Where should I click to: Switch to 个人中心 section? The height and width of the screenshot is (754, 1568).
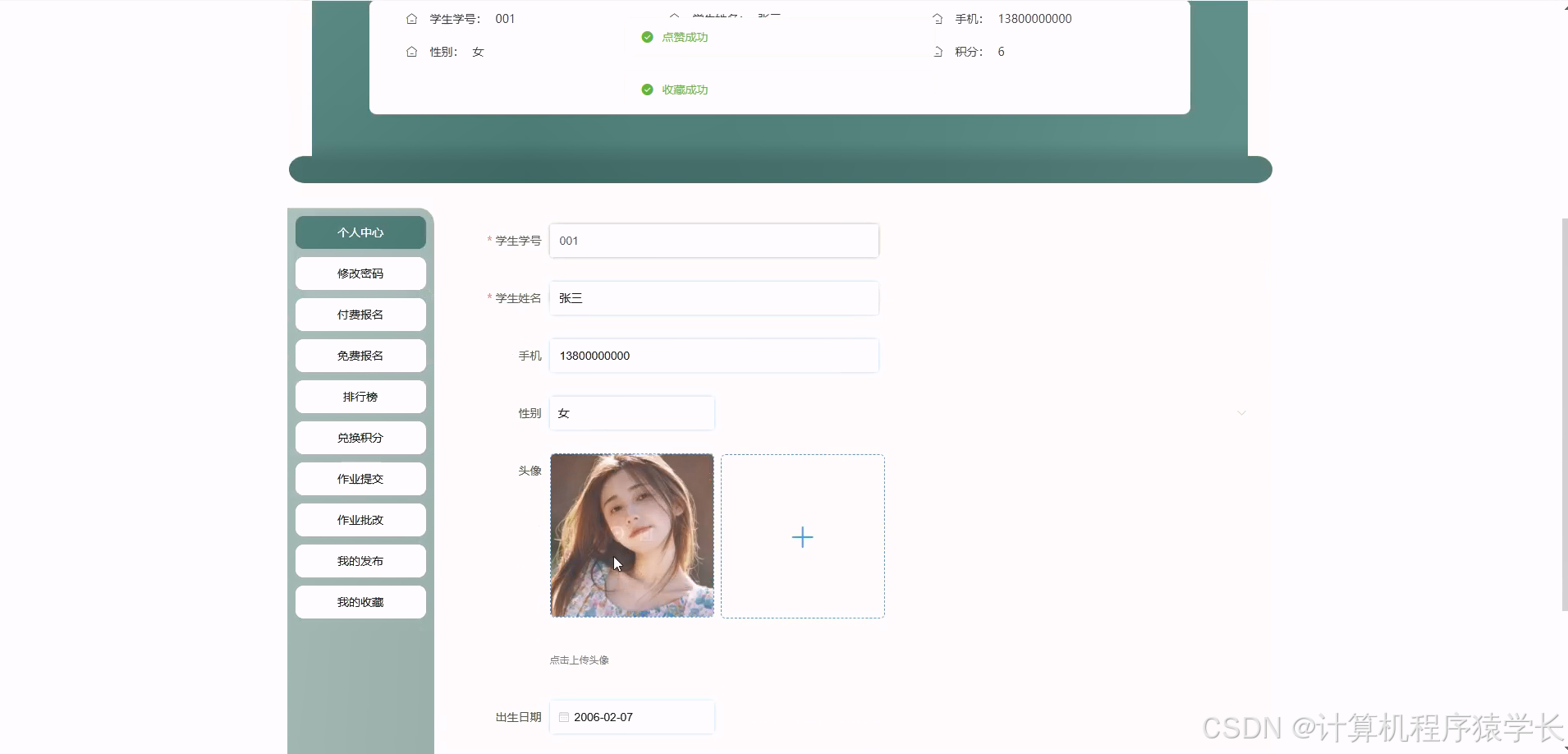coord(360,232)
